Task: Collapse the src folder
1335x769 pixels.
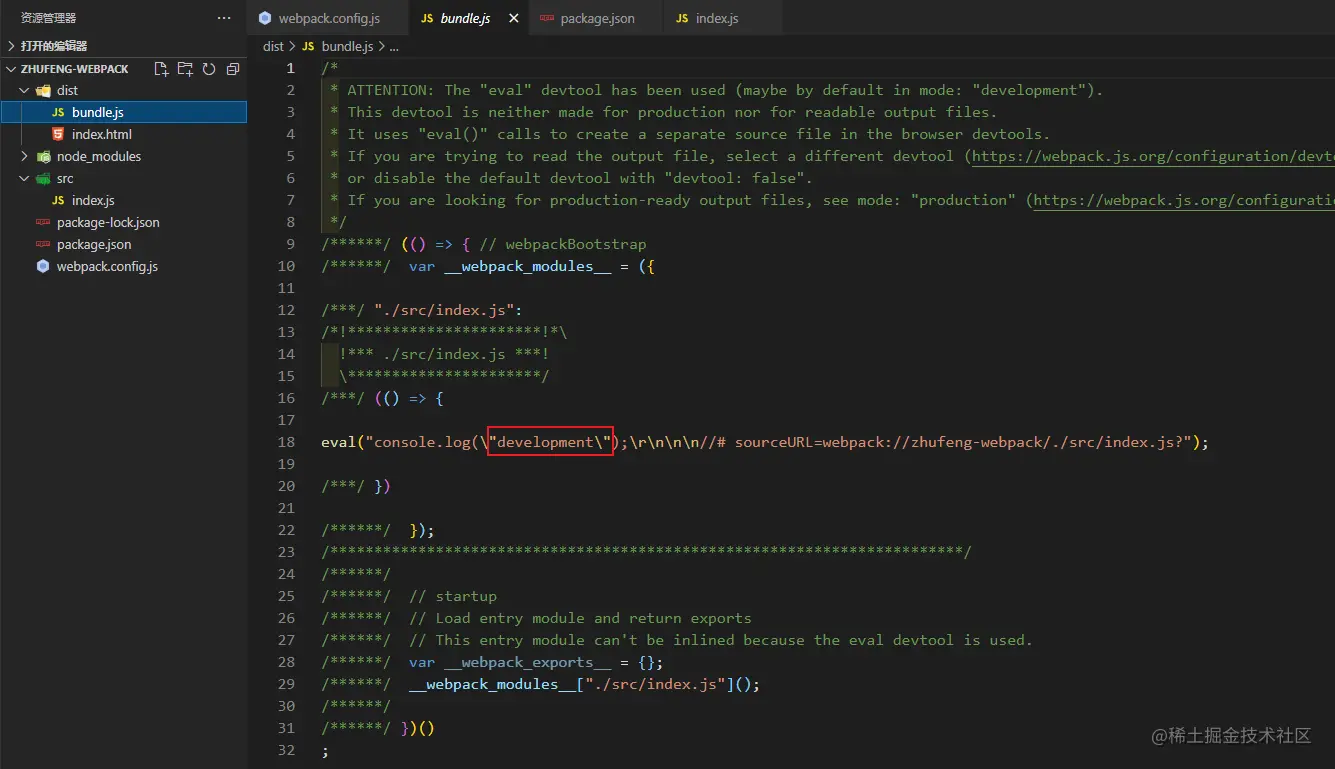Action: click(25, 179)
